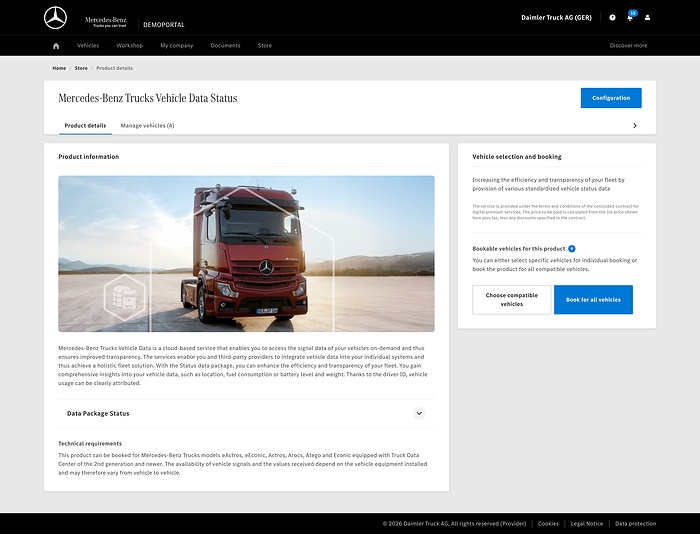The image size is (700, 534).
Task: Click the Mercedes-Benz star logo
Action: pos(55,18)
